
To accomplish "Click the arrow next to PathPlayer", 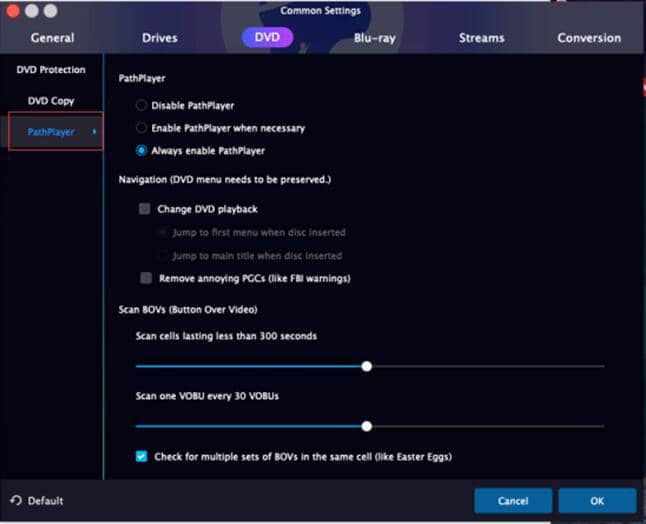I will coord(94,132).
